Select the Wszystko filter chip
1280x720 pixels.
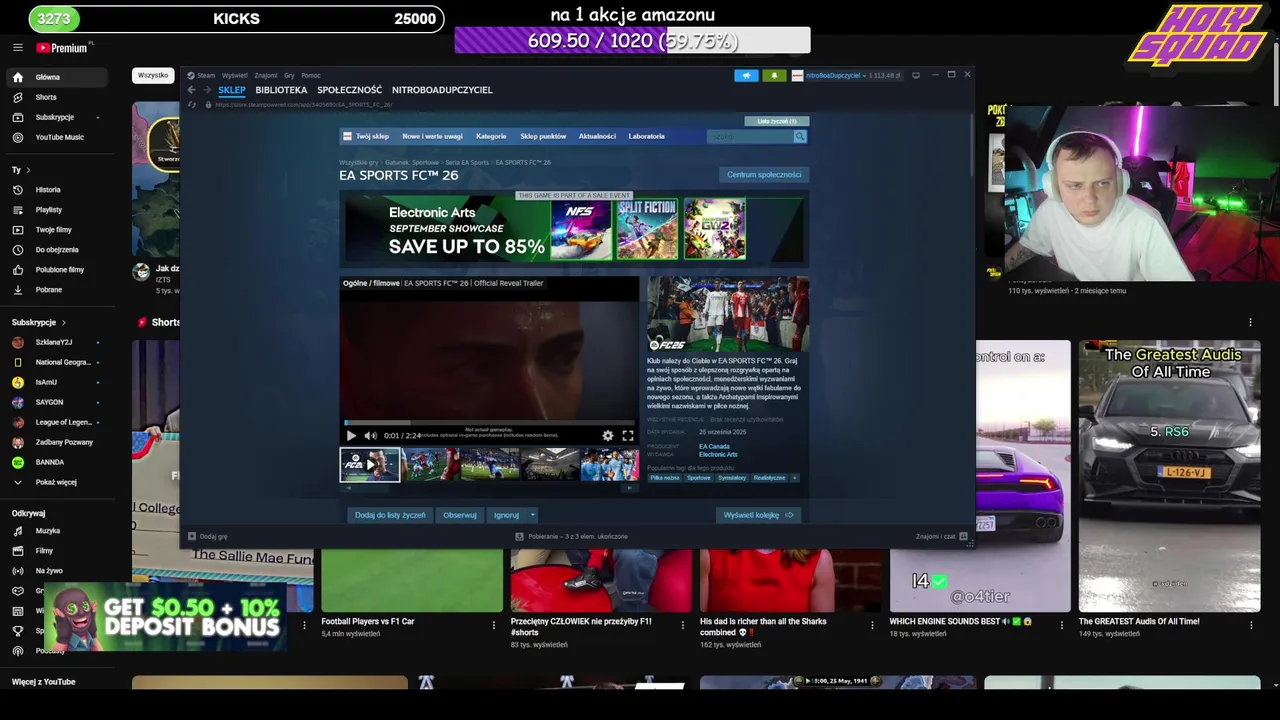tap(153, 75)
